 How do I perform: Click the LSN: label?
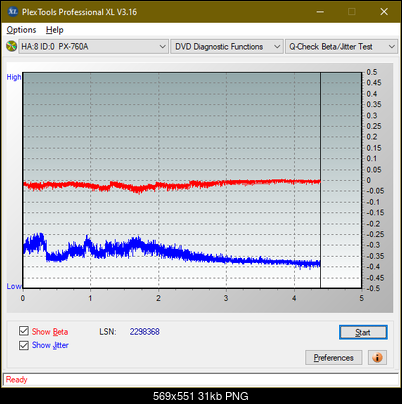click(108, 332)
